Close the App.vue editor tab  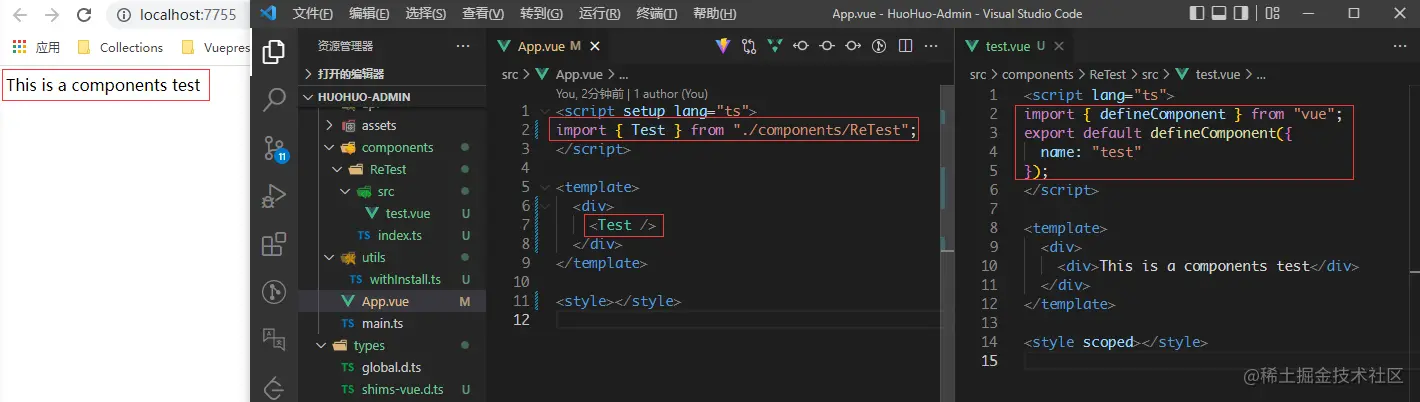596,46
